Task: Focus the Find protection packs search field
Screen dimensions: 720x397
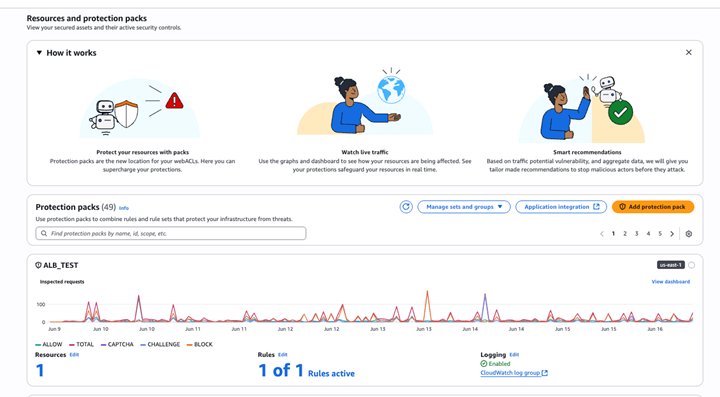Action: coord(171,233)
